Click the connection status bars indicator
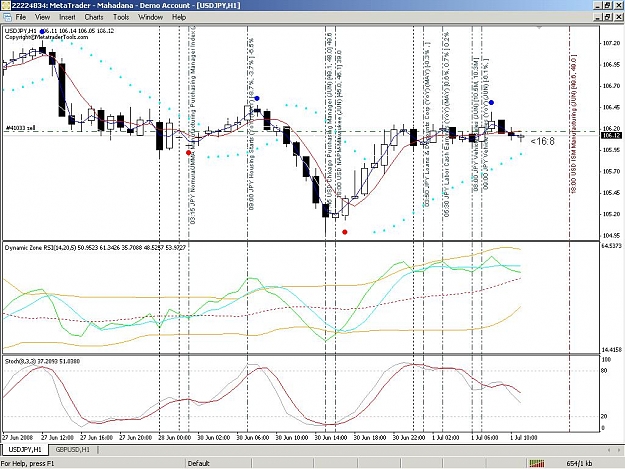The height and width of the screenshot is (469, 625). click(x=537, y=463)
